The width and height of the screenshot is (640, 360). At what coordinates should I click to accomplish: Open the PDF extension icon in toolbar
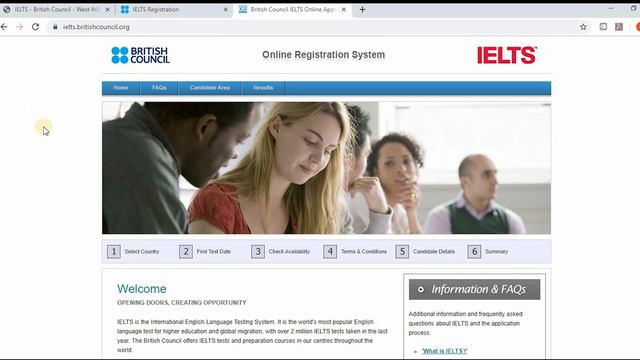pos(619,27)
